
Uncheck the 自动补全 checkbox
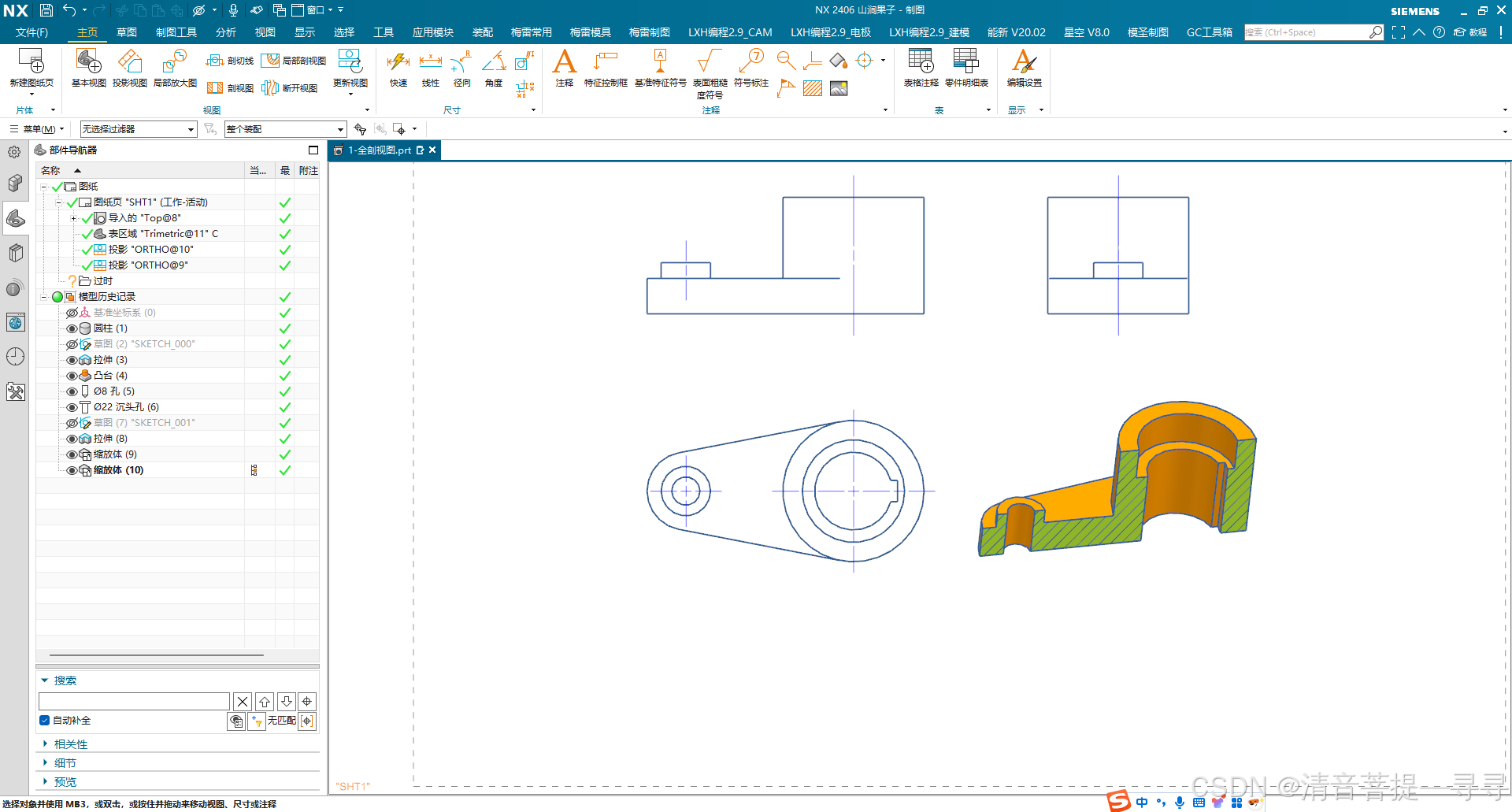coord(44,720)
